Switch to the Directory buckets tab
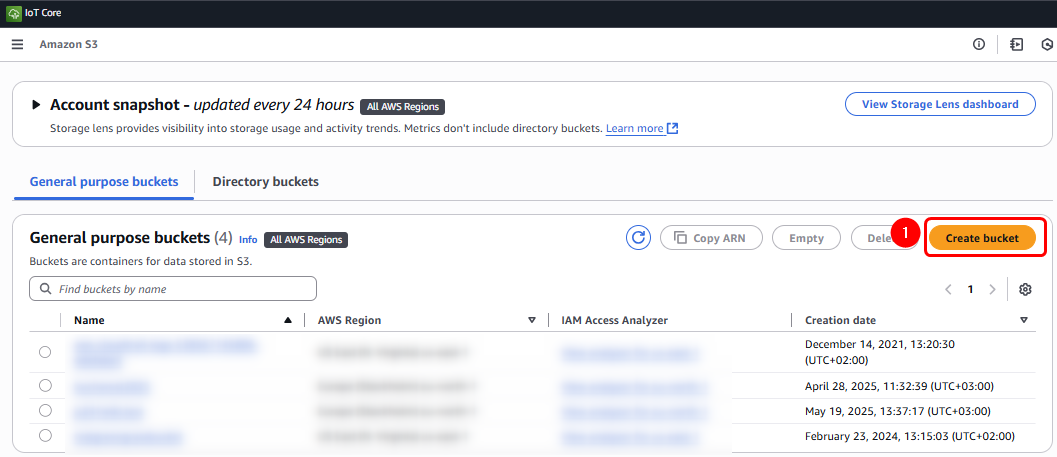 [265, 182]
